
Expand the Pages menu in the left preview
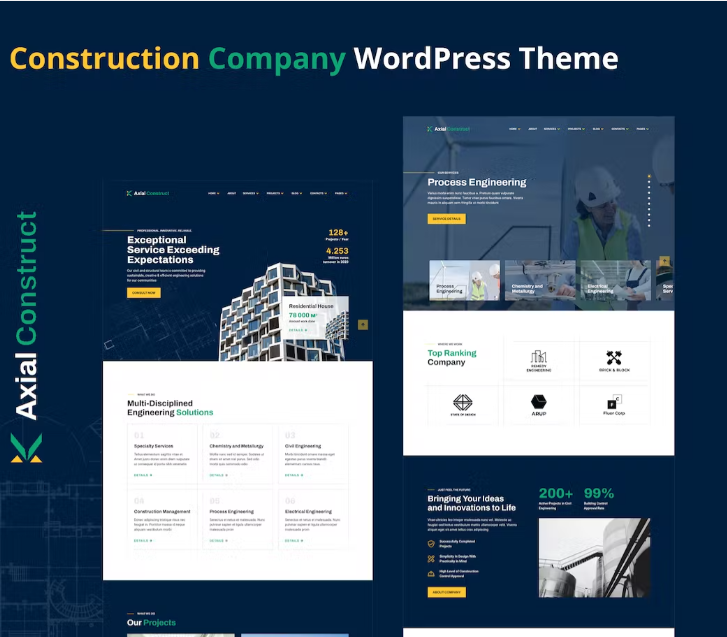tap(341, 193)
